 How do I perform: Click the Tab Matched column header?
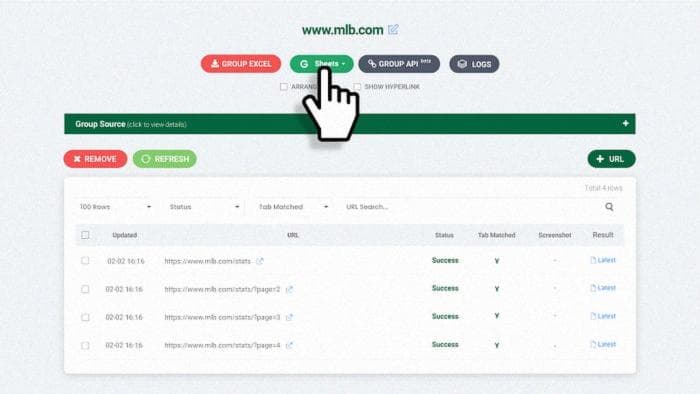click(496, 235)
